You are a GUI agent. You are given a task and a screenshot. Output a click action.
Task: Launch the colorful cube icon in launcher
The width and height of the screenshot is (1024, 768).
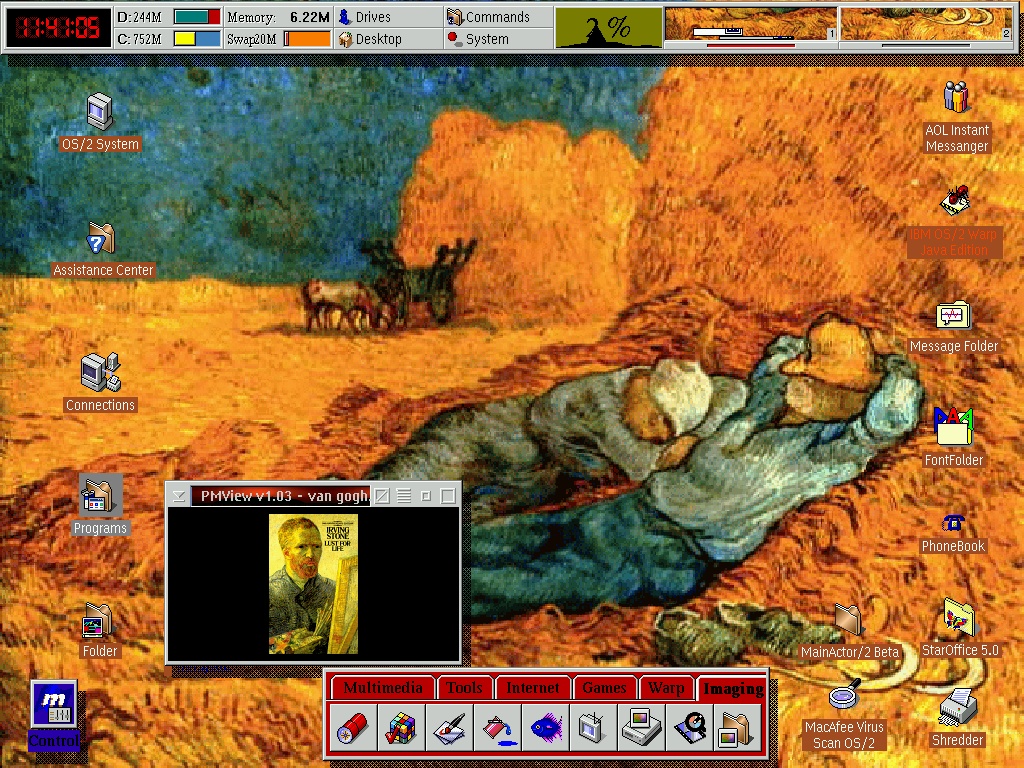click(x=401, y=728)
